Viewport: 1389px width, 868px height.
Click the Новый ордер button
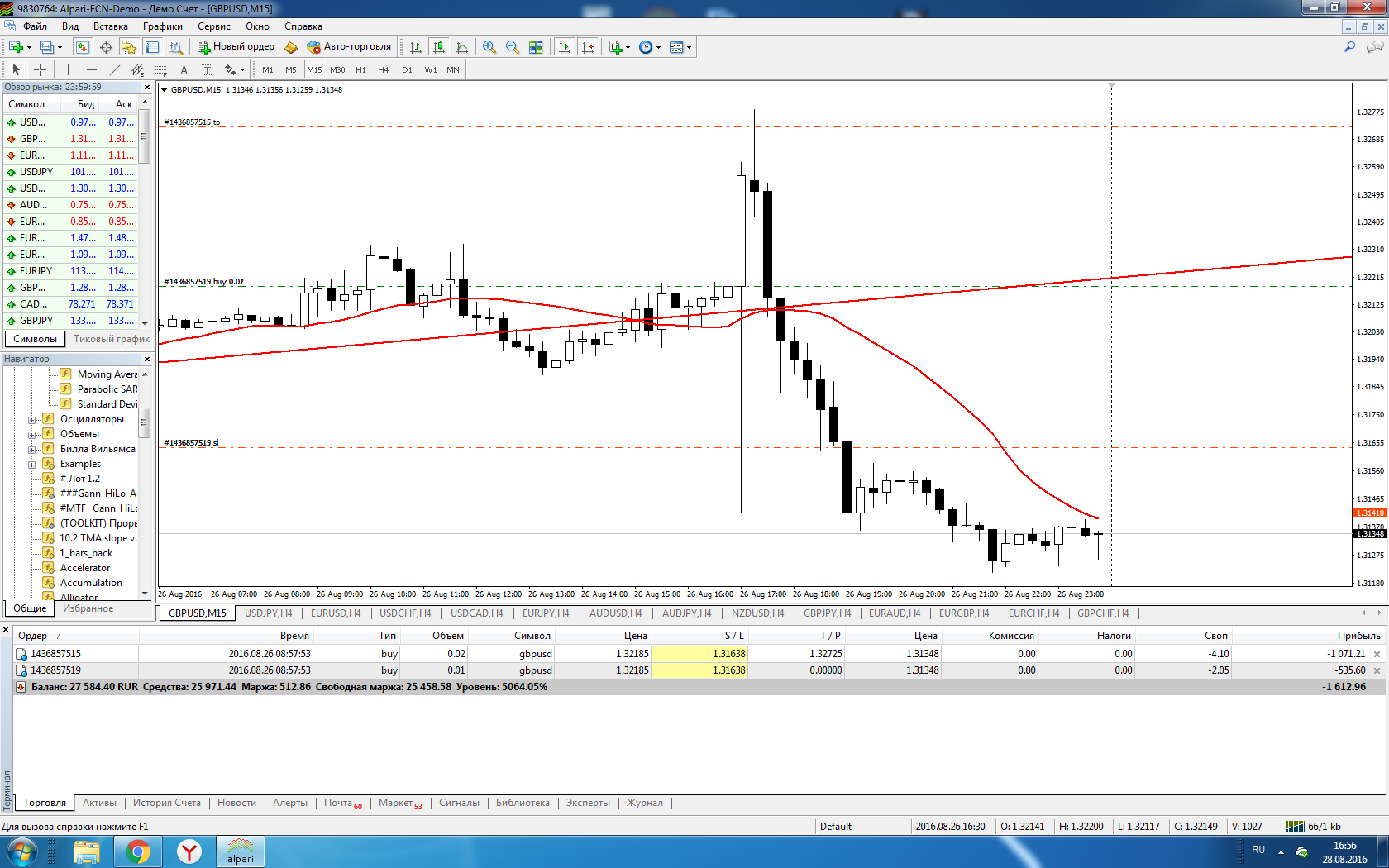pos(236,47)
